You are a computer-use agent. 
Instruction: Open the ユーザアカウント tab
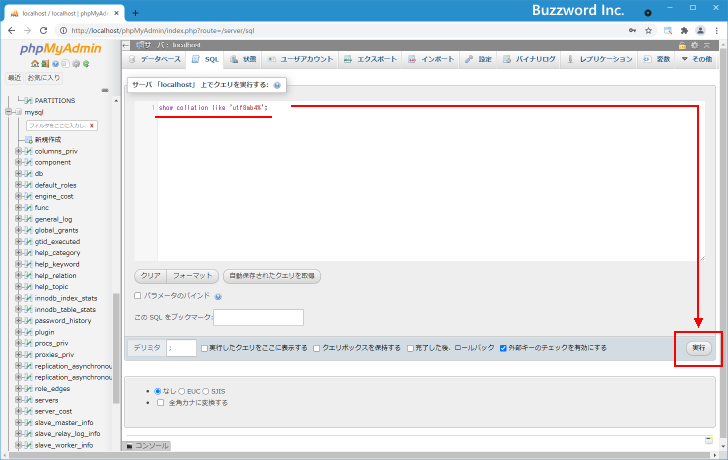click(300, 59)
